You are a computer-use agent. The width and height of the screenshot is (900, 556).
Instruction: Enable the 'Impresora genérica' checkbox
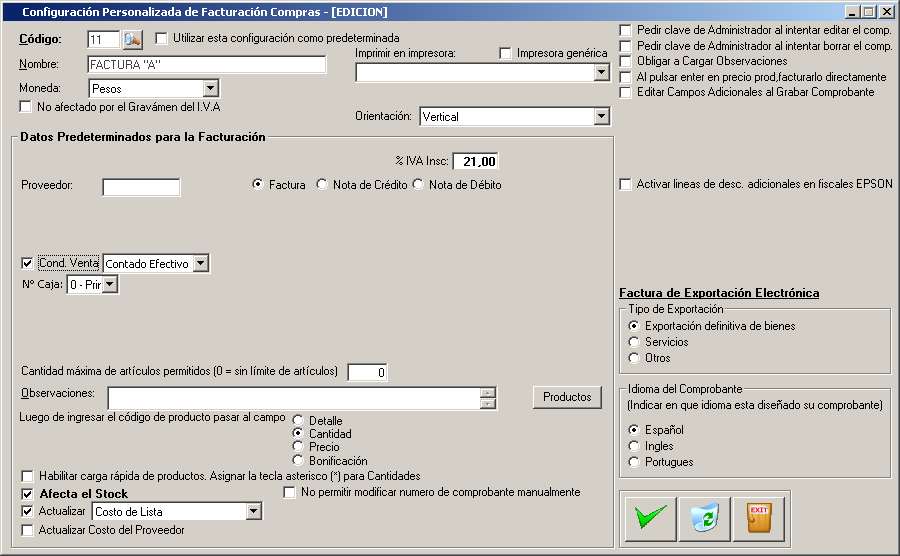pyautogui.click(x=505, y=53)
